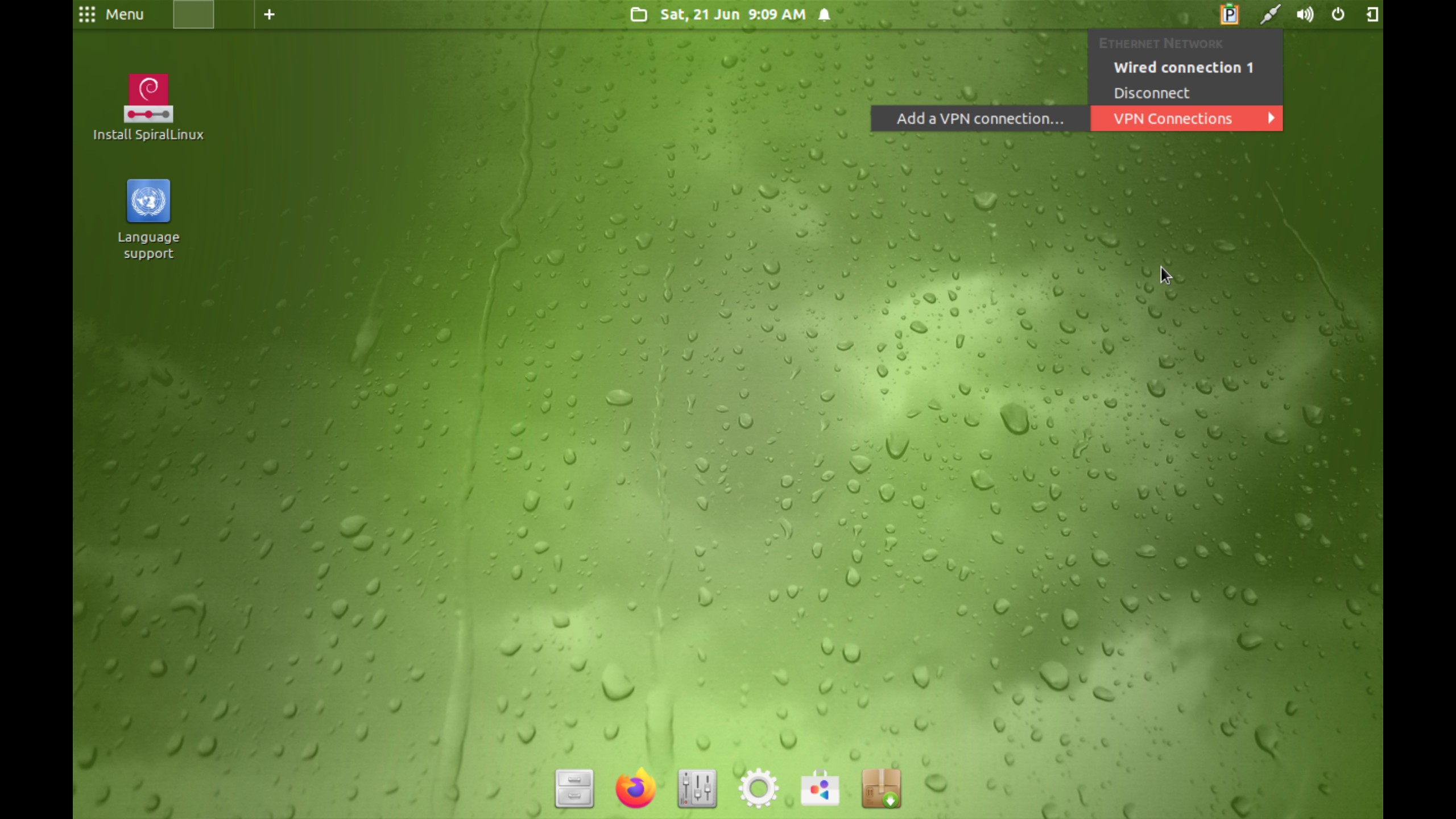Open Language support desktop icon
1456x819 pixels.
tap(148, 201)
